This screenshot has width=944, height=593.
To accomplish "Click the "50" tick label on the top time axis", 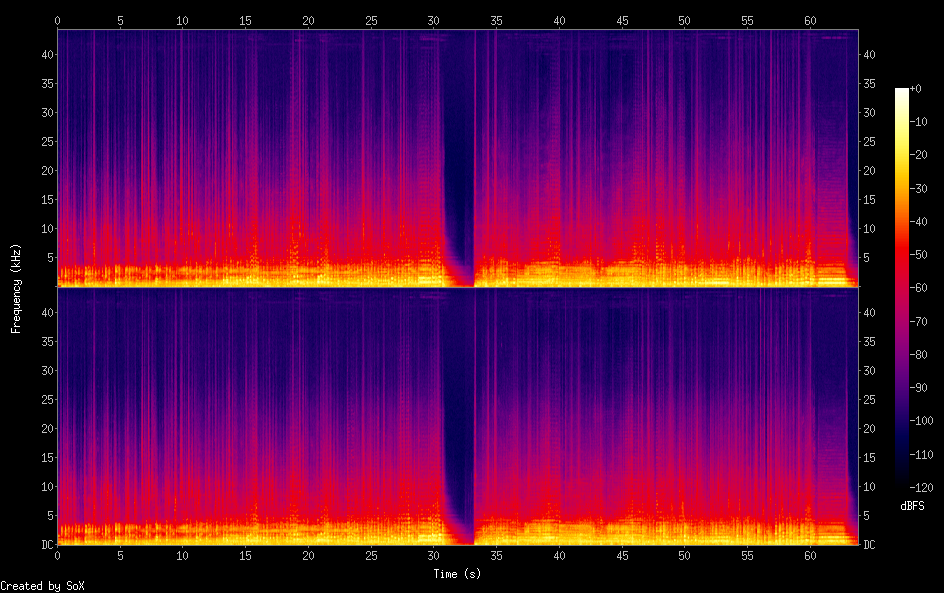I will click(x=685, y=20).
